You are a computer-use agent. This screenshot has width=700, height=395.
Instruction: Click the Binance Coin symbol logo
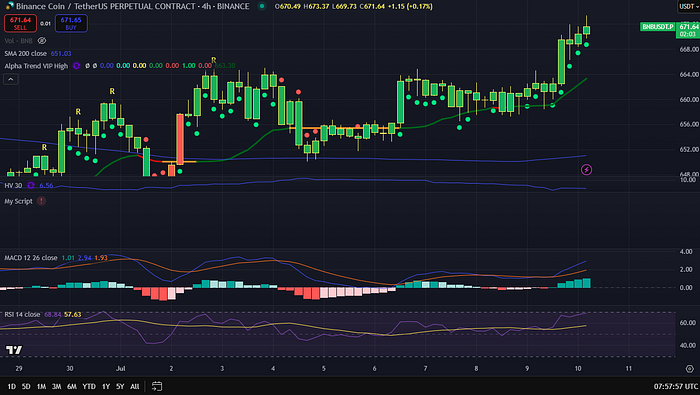pyautogui.click(x=9, y=6)
